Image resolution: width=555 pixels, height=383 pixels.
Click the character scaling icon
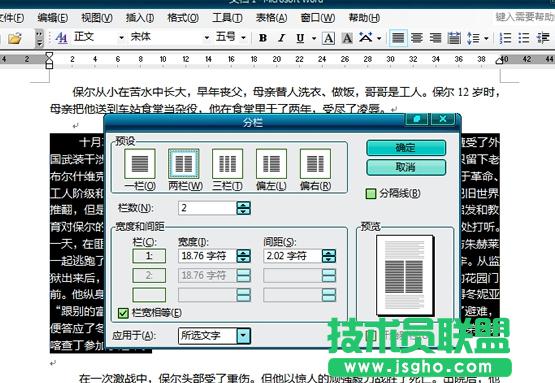coord(366,37)
